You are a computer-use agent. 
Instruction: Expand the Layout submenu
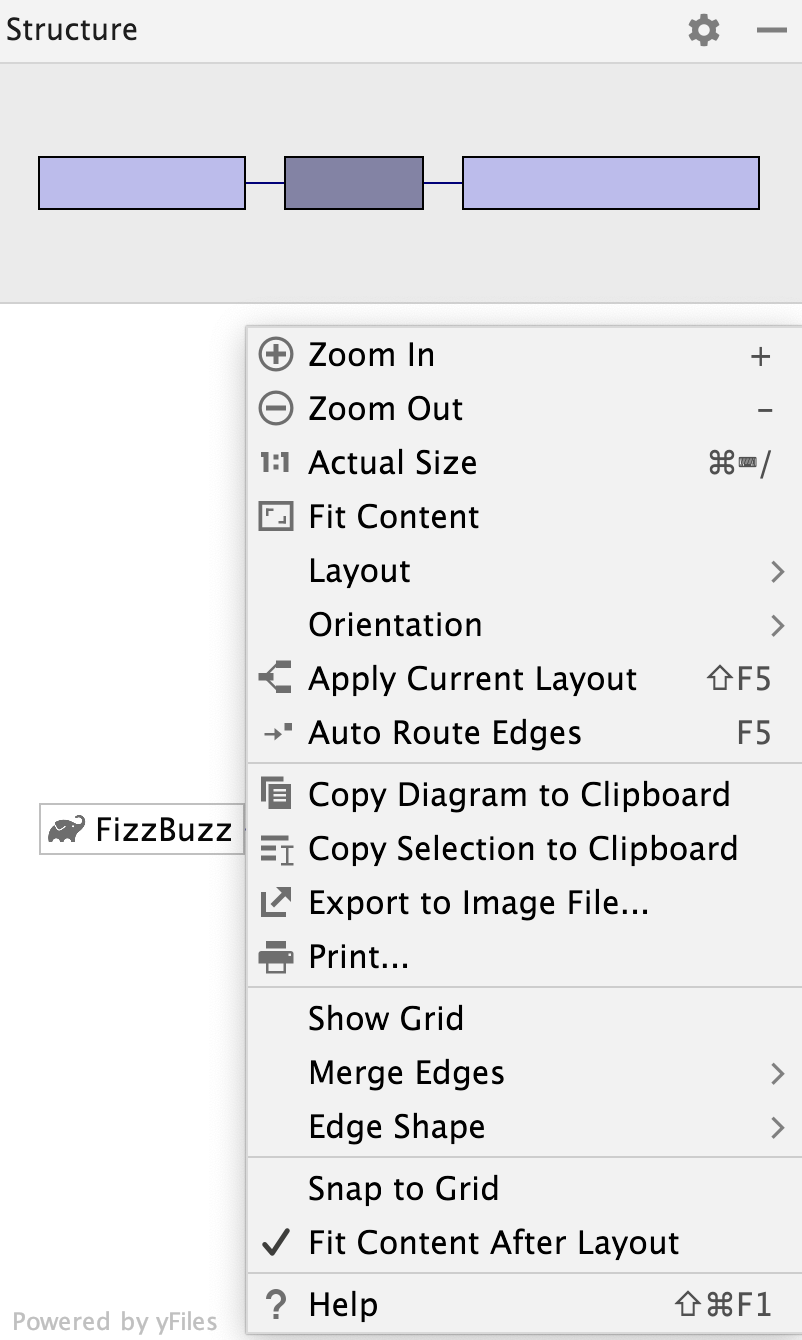point(360,570)
